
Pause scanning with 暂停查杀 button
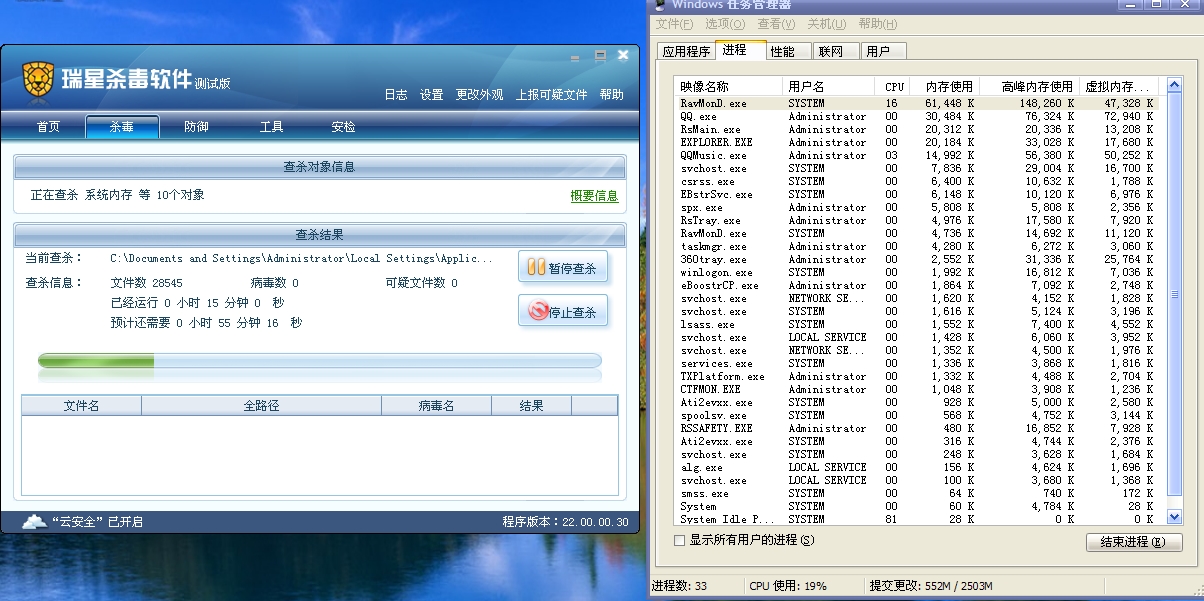coord(563,267)
